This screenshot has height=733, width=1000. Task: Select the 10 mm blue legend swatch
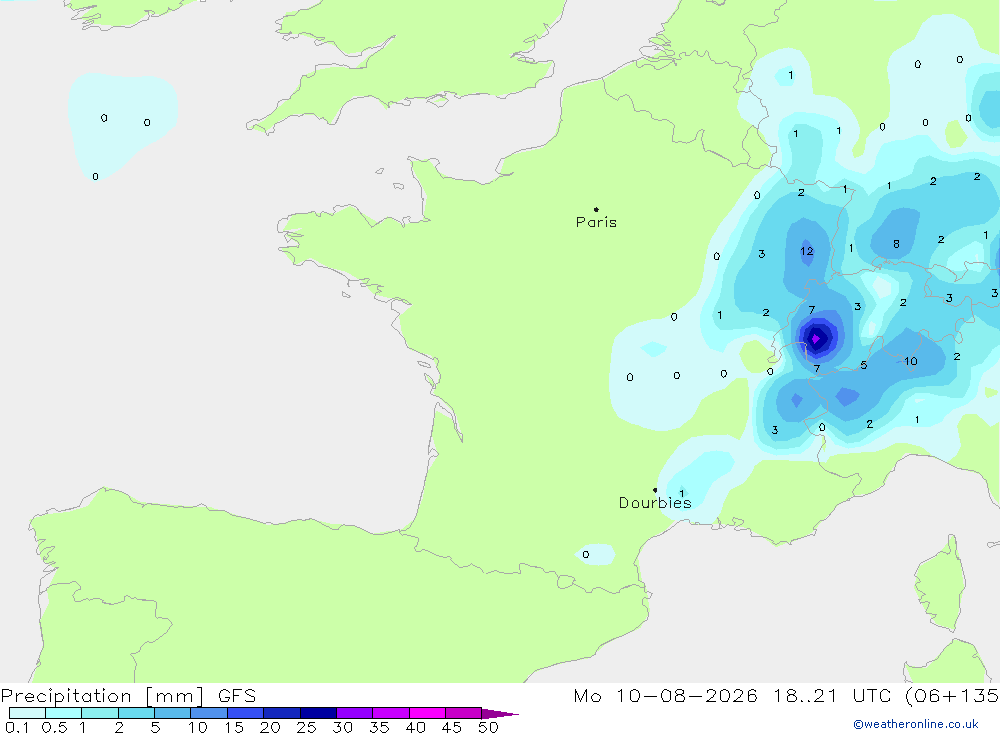click(x=209, y=713)
